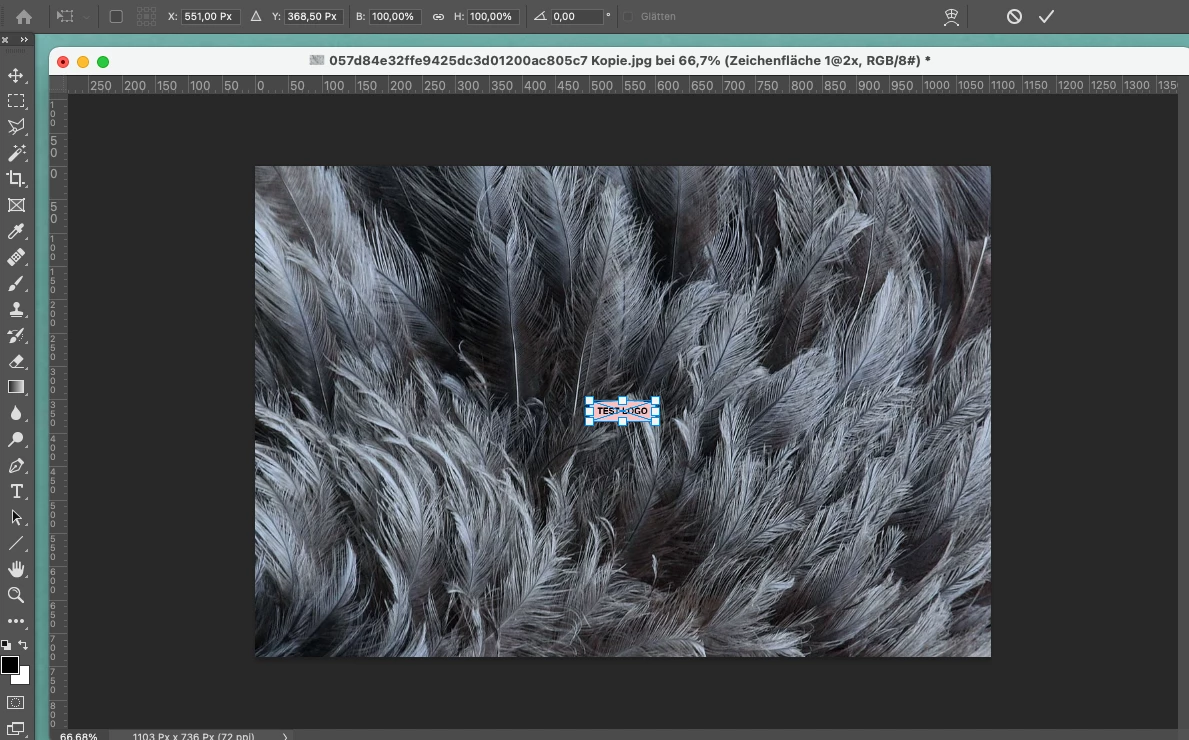This screenshot has height=740, width=1189.
Task: Select the Eyedropper tool
Action: (x=16, y=231)
